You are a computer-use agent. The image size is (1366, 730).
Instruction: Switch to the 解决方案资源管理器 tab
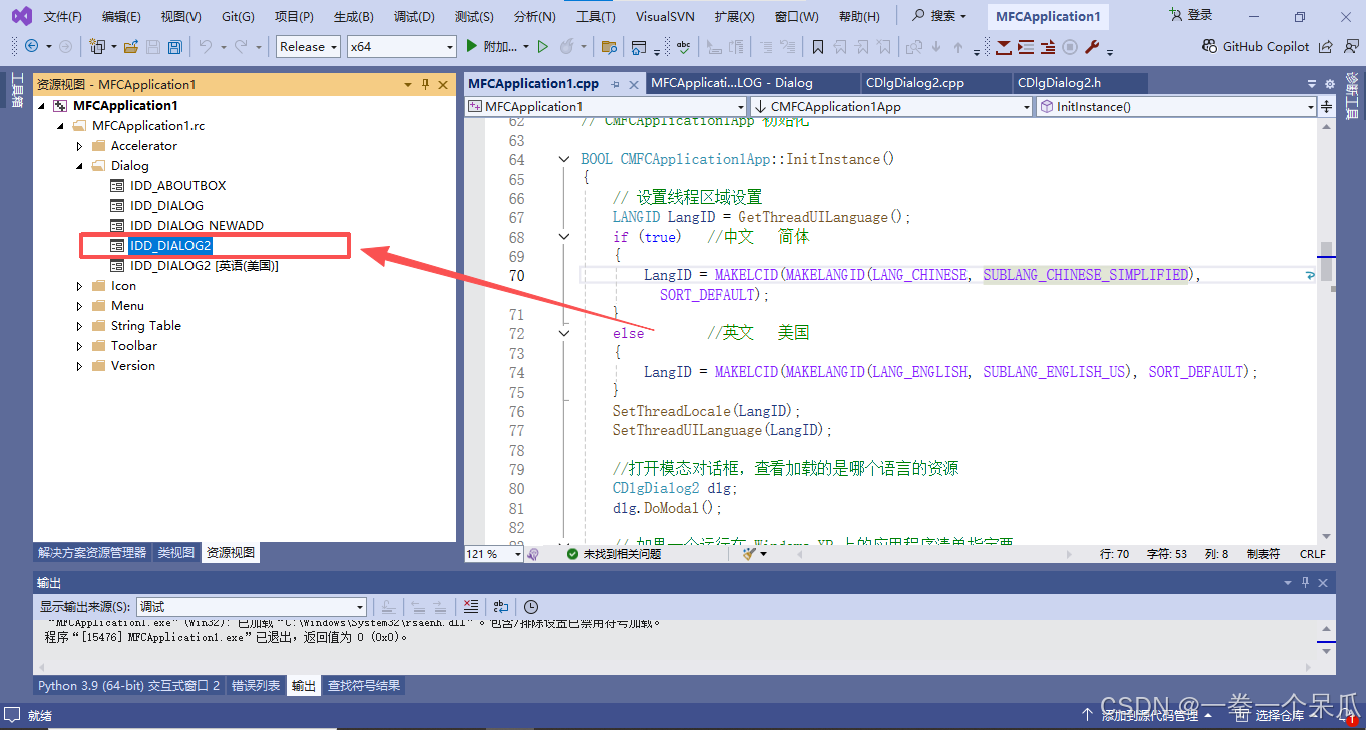[x=92, y=552]
